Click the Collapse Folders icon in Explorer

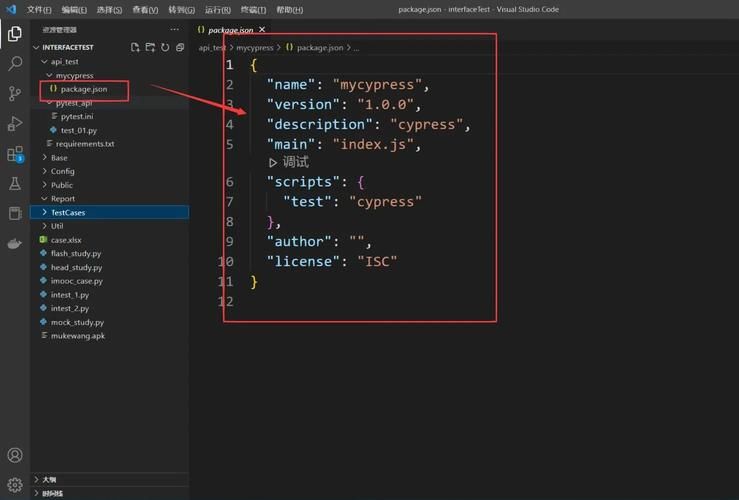pos(180,47)
